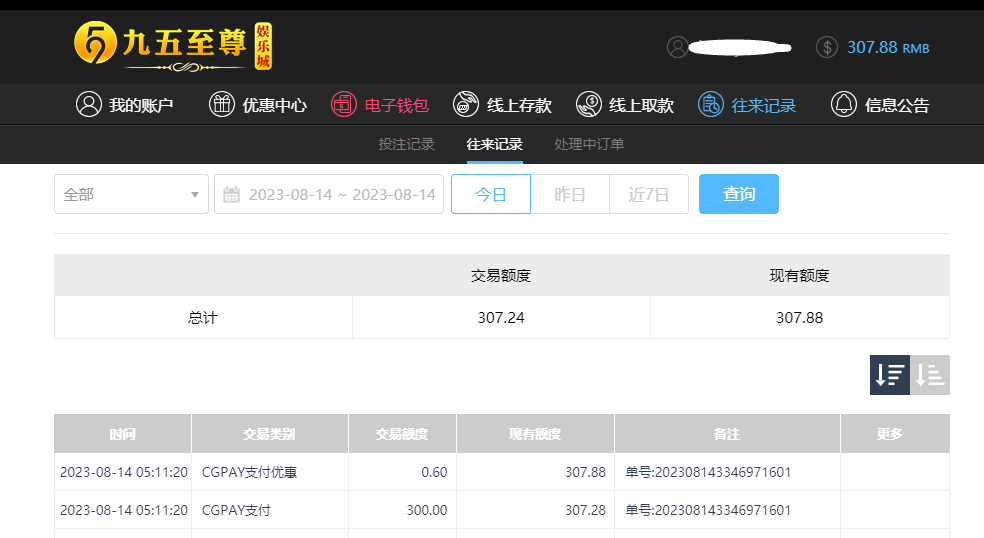Viewport: 984px width, 538px height.
Task: Open the date range picker
Action: [x=329, y=194]
